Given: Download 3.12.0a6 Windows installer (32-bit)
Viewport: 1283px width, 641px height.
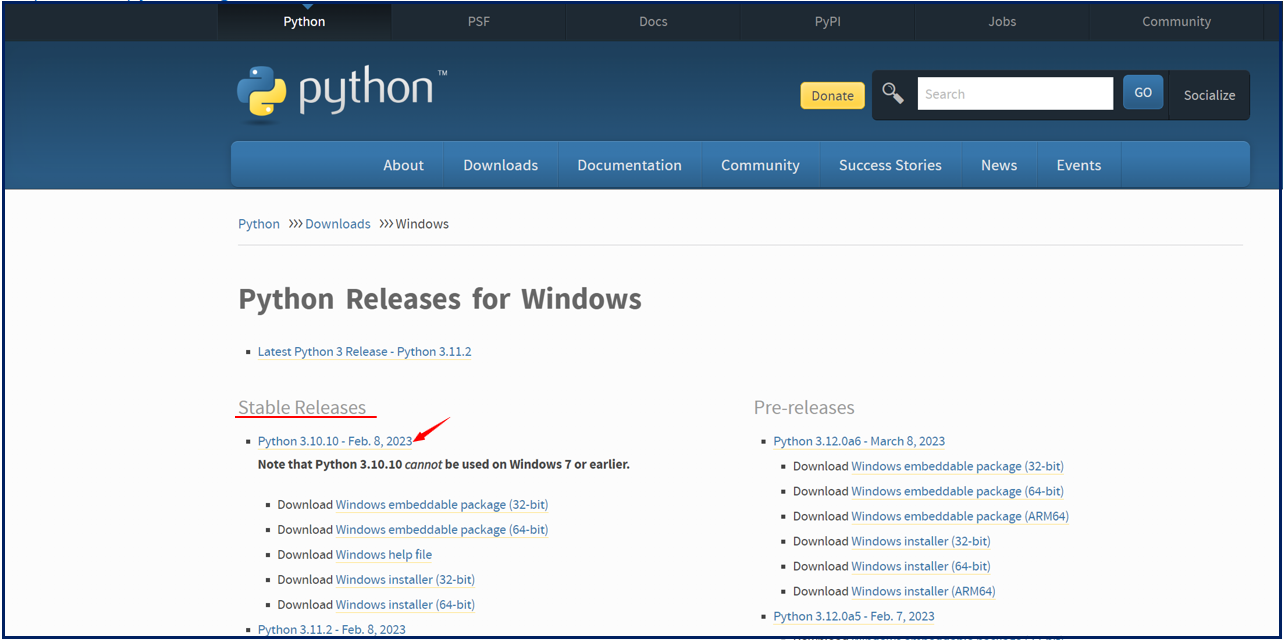Looking at the screenshot, I should pos(921,542).
